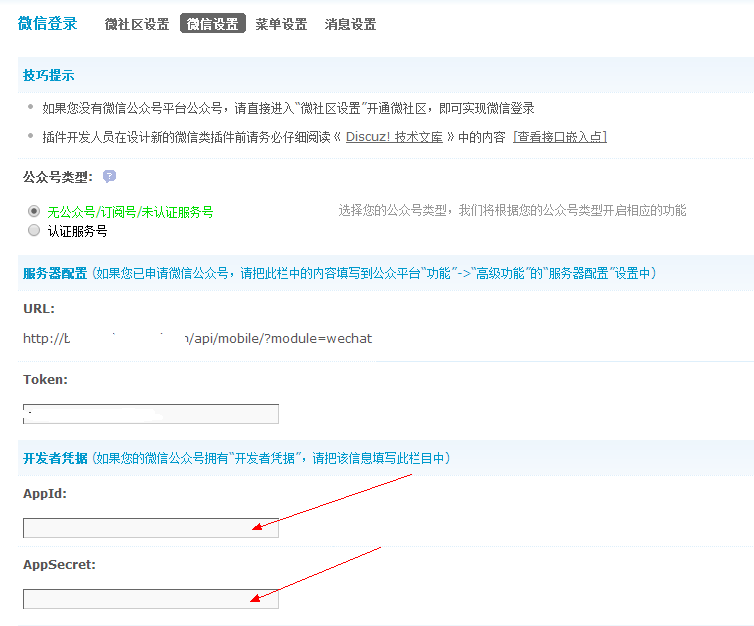Choose the 认证服务号 radio option

(34, 230)
